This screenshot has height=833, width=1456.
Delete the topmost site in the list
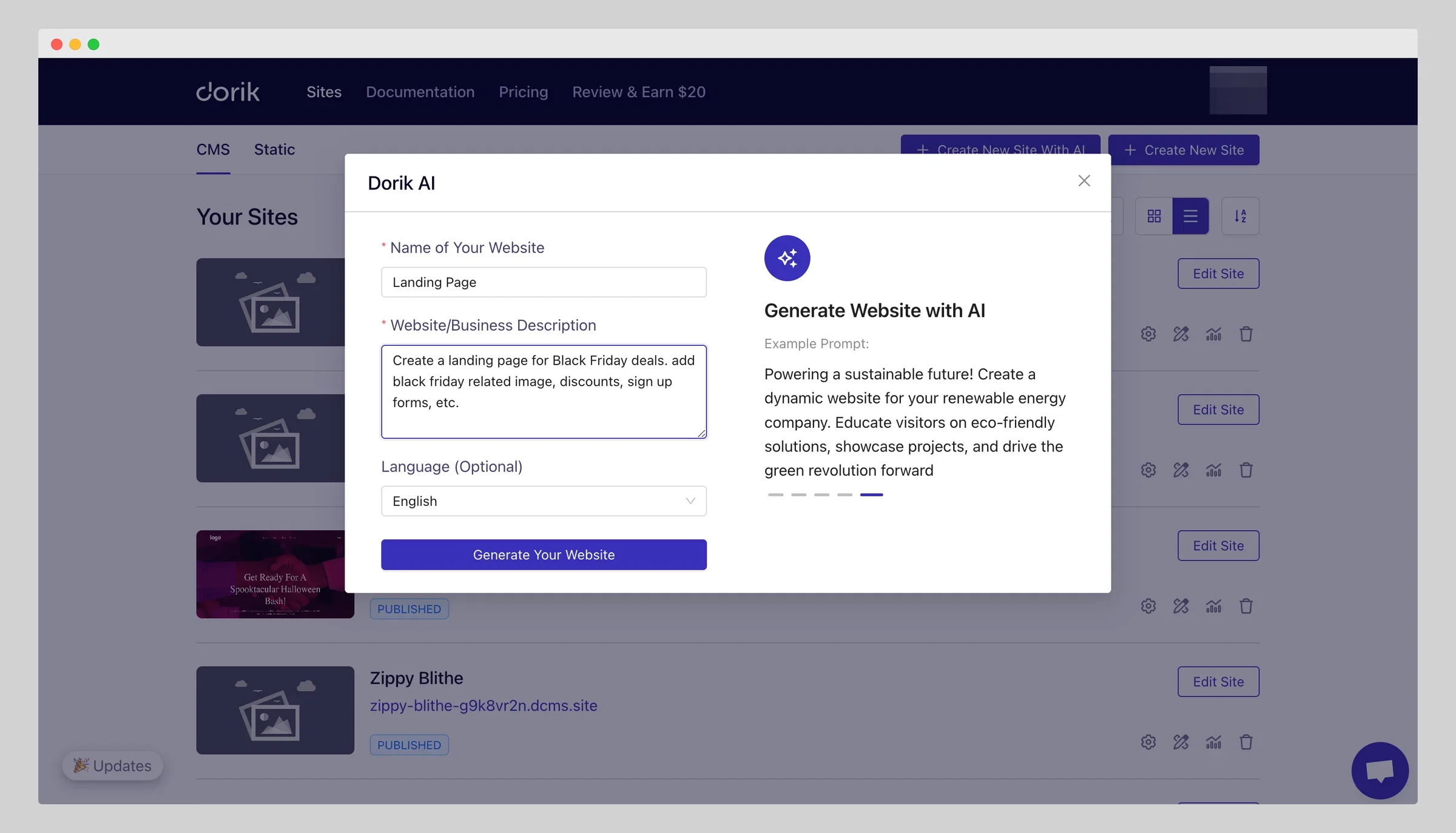click(1246, 334)
